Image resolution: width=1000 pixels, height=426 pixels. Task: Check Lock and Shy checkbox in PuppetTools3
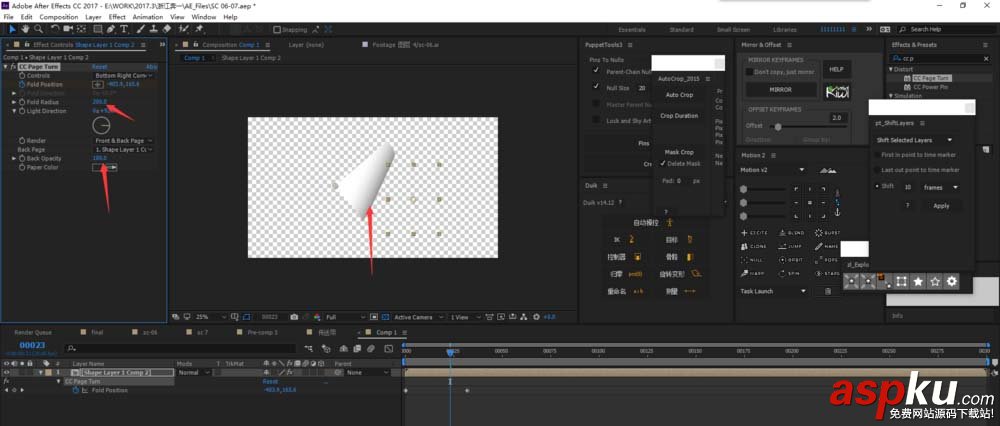[x=596, y=120]
